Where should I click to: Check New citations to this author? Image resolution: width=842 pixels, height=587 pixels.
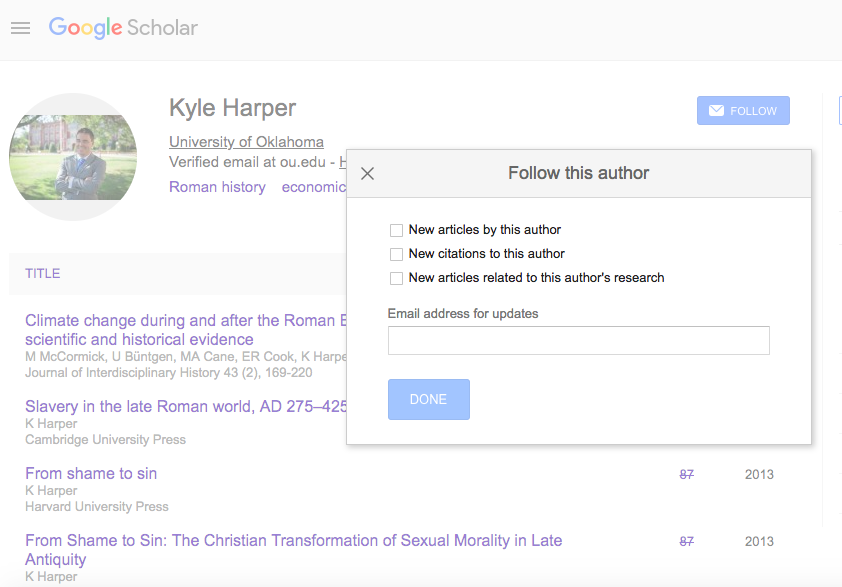pos(397,254)
